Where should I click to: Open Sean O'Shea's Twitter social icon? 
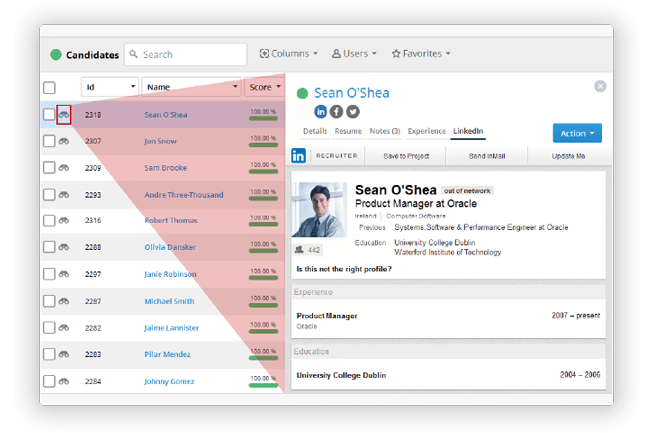(353, 111)
